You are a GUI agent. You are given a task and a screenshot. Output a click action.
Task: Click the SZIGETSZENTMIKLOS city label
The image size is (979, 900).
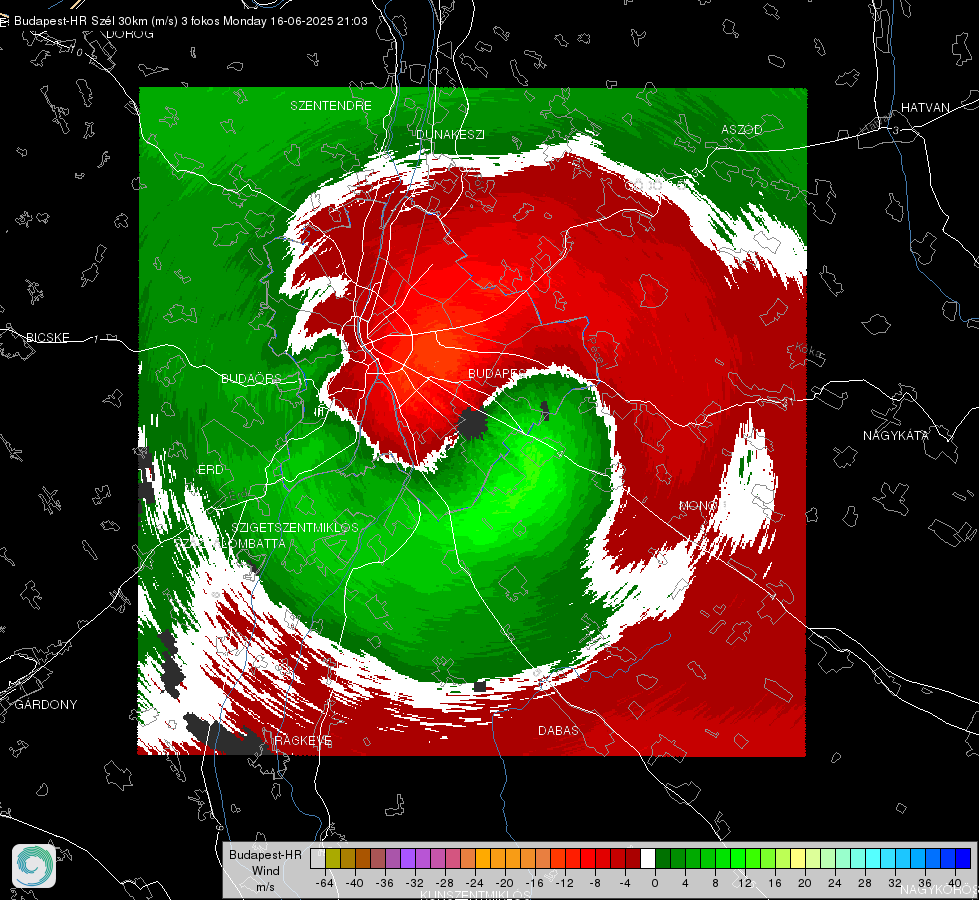click(x=295, y=527)
